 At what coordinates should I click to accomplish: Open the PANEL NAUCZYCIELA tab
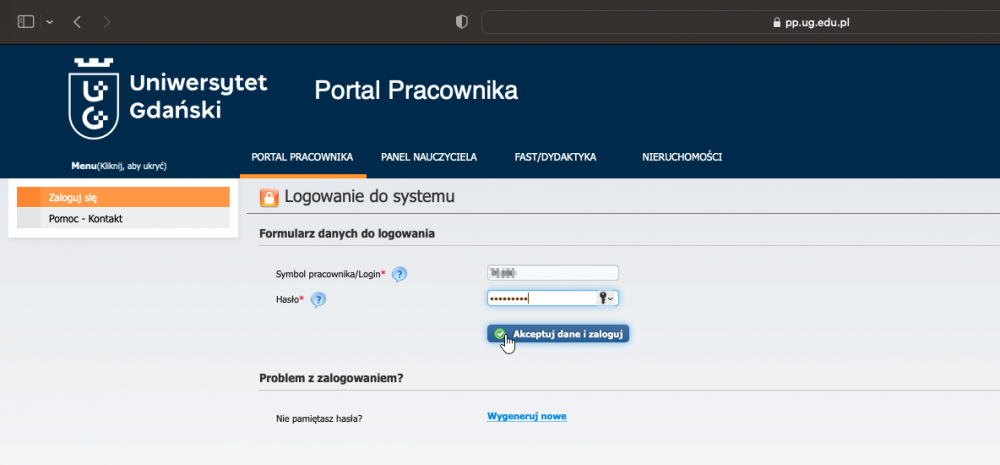click(429, 157)
